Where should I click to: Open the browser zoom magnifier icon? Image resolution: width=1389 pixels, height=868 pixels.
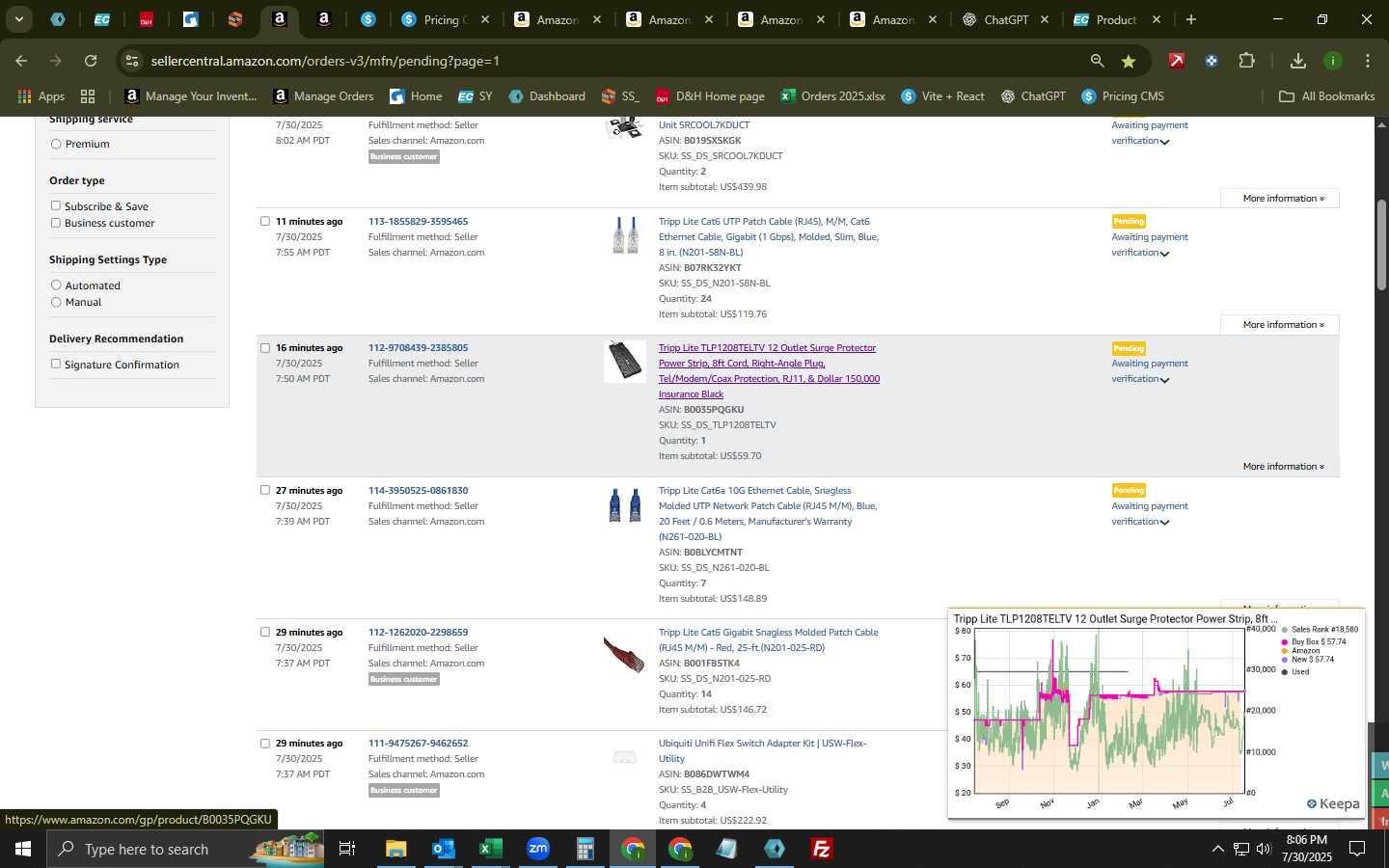[1097, 61]
